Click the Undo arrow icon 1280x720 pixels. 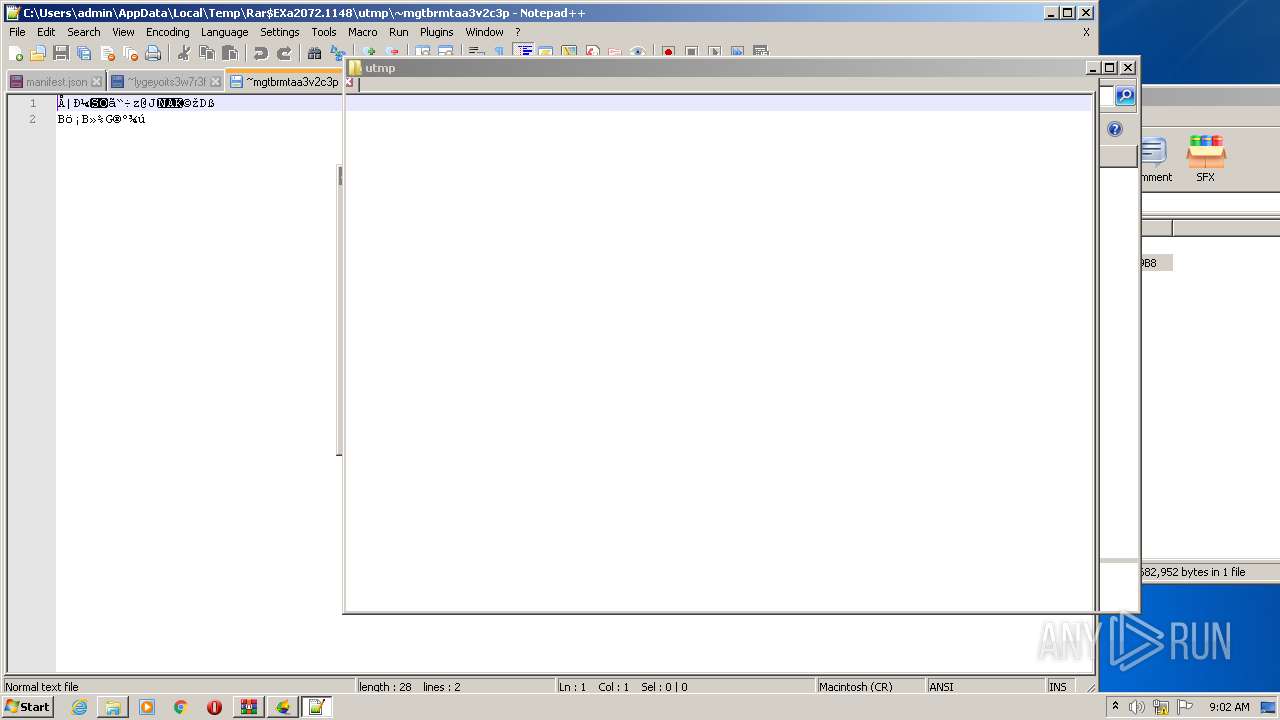click(x=260, y=53)
